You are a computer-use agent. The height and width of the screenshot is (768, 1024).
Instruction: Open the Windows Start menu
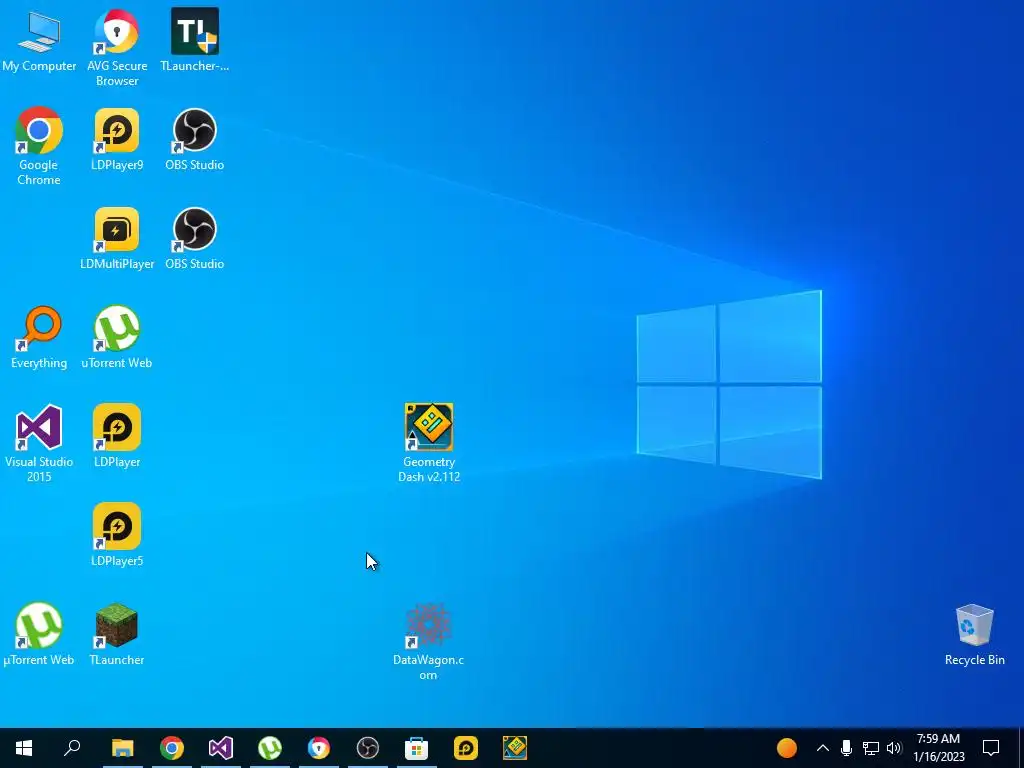click(x=24, y=748)
